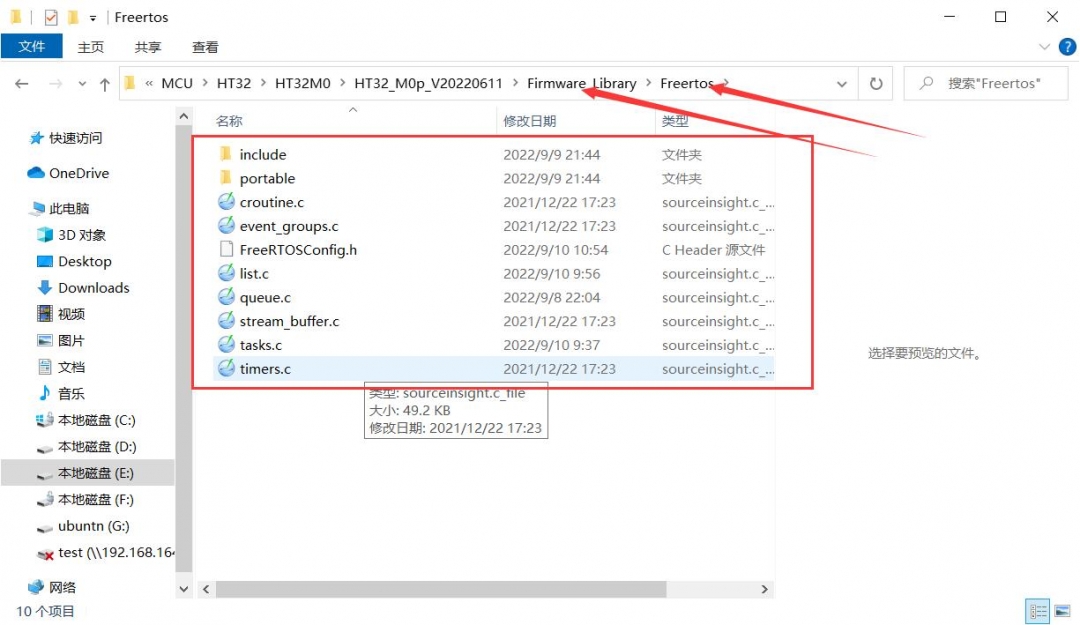Click the horizontal scrollbar thumb
Image resolution: width=1080 pixels, height=625 pixels.
(441, 589)
